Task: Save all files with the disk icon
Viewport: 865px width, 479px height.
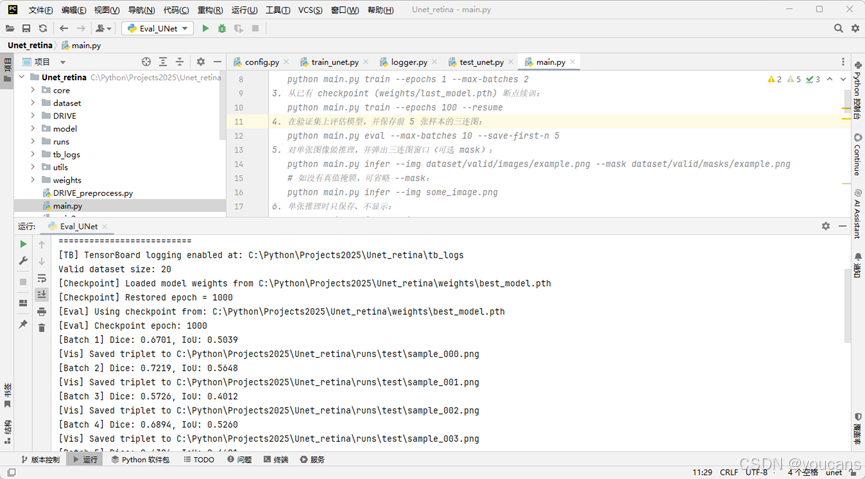Action: [26, 28]
